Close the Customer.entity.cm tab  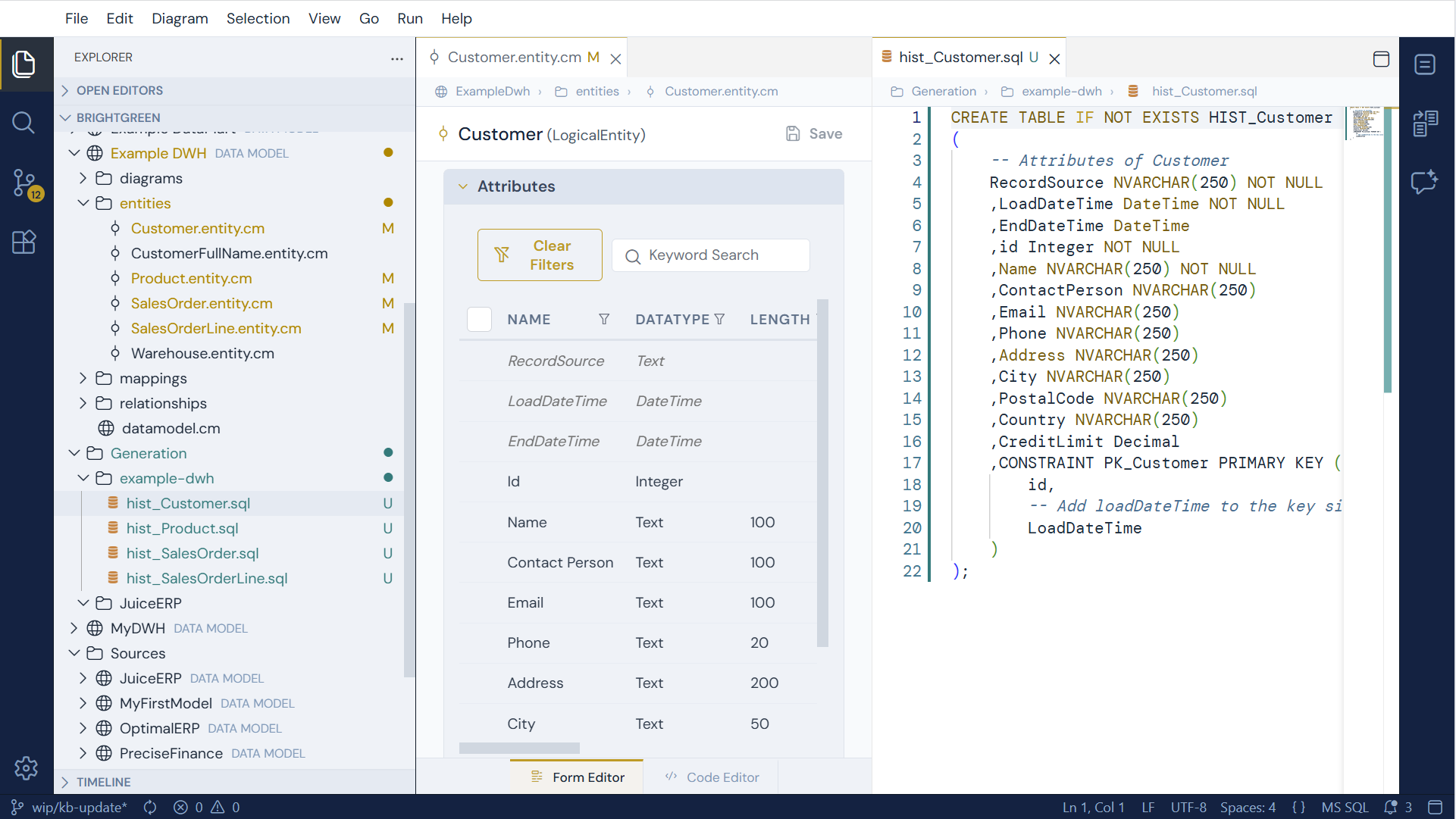pos(616,58)
